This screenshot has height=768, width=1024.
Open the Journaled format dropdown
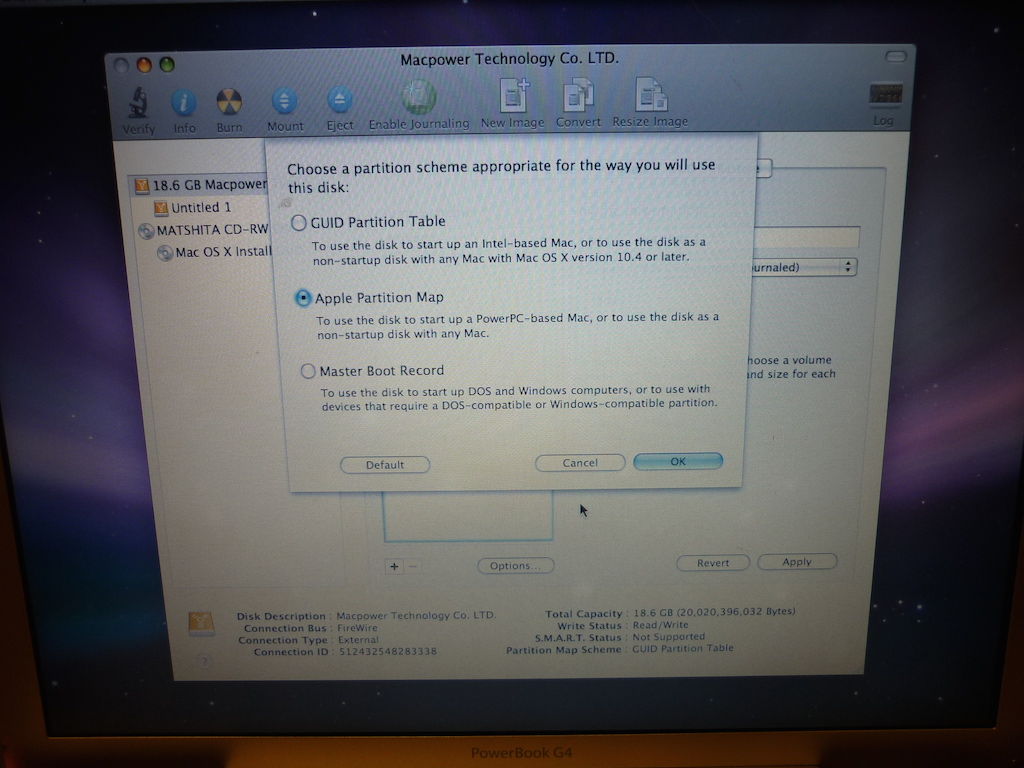click(804, 267)
